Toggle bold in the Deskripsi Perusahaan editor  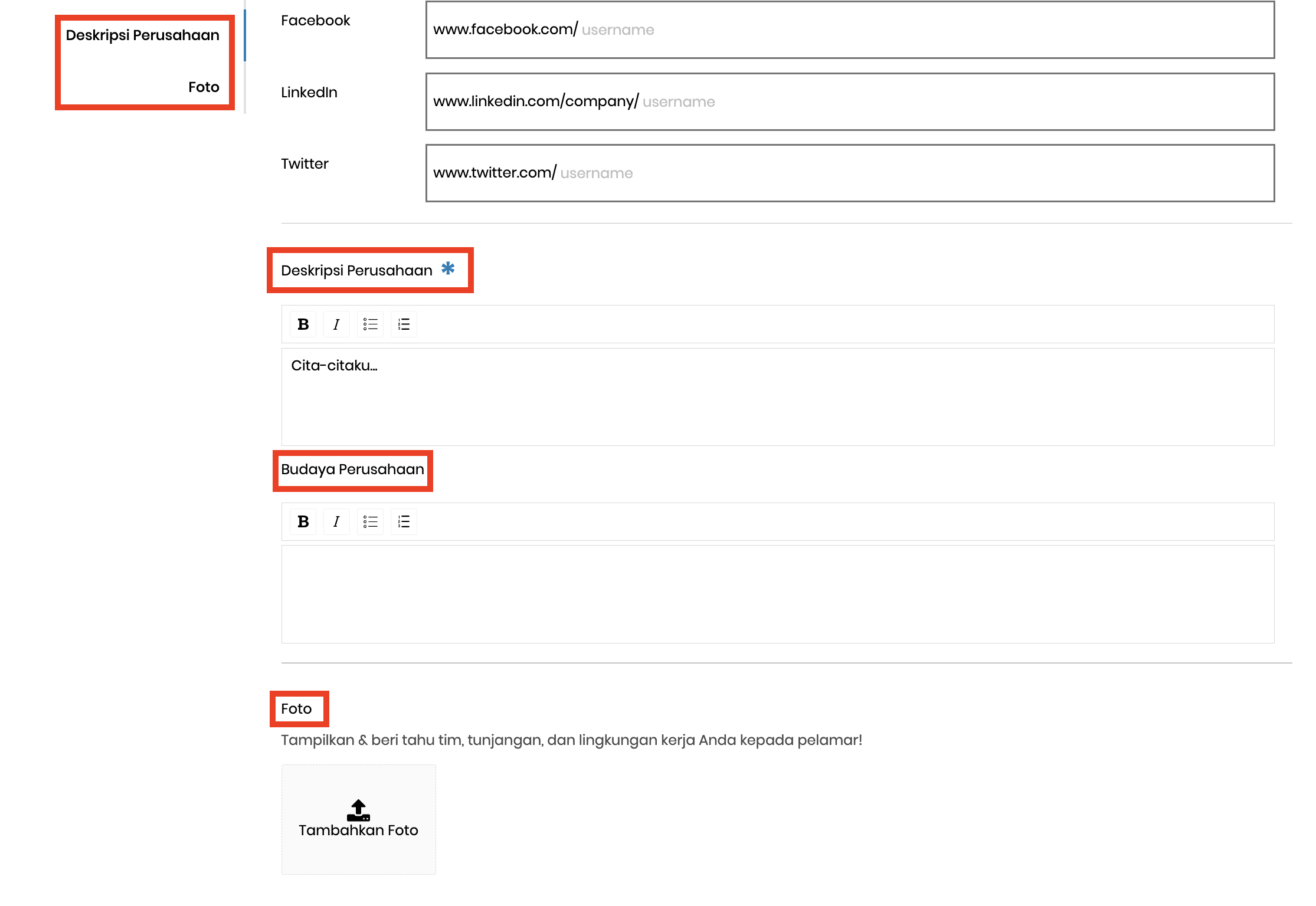tap(303, 324)
